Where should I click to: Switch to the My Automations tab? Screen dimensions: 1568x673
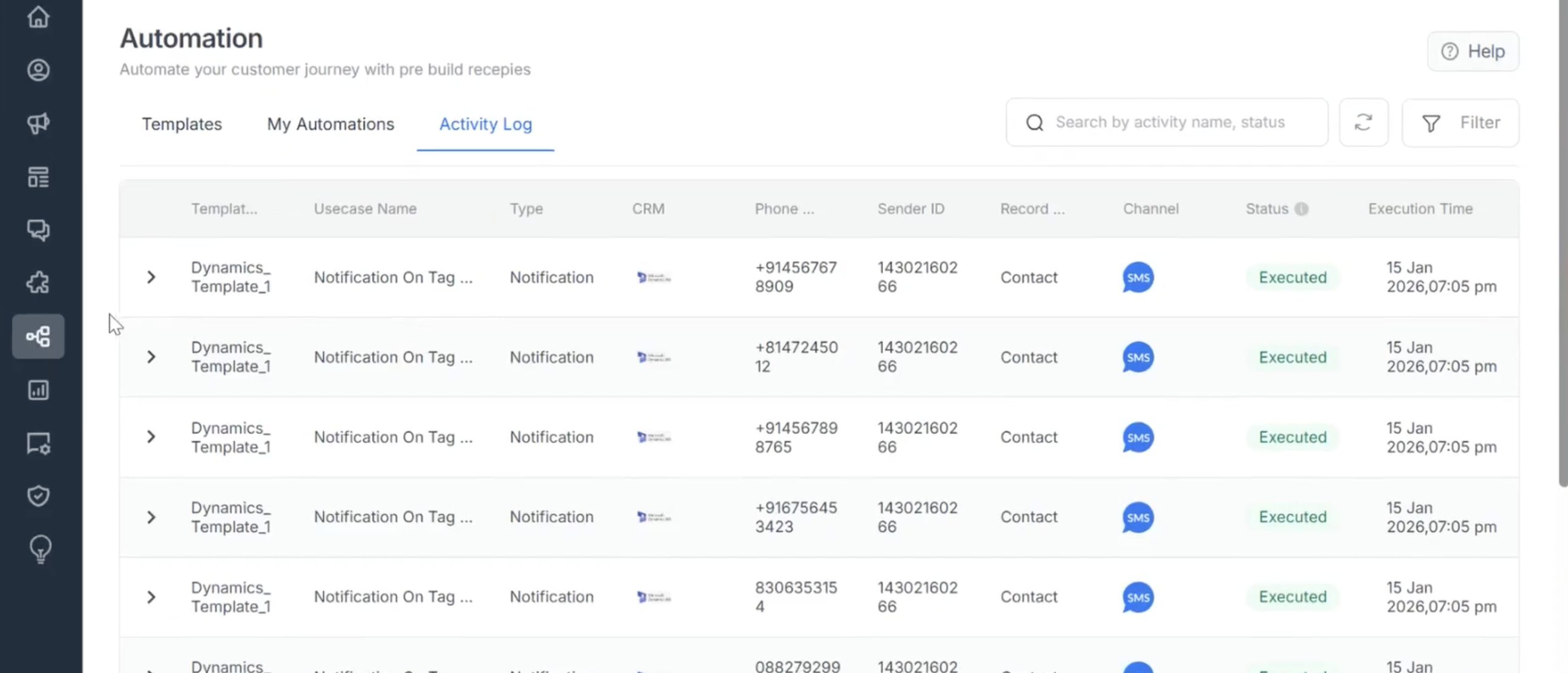(331, 124)
